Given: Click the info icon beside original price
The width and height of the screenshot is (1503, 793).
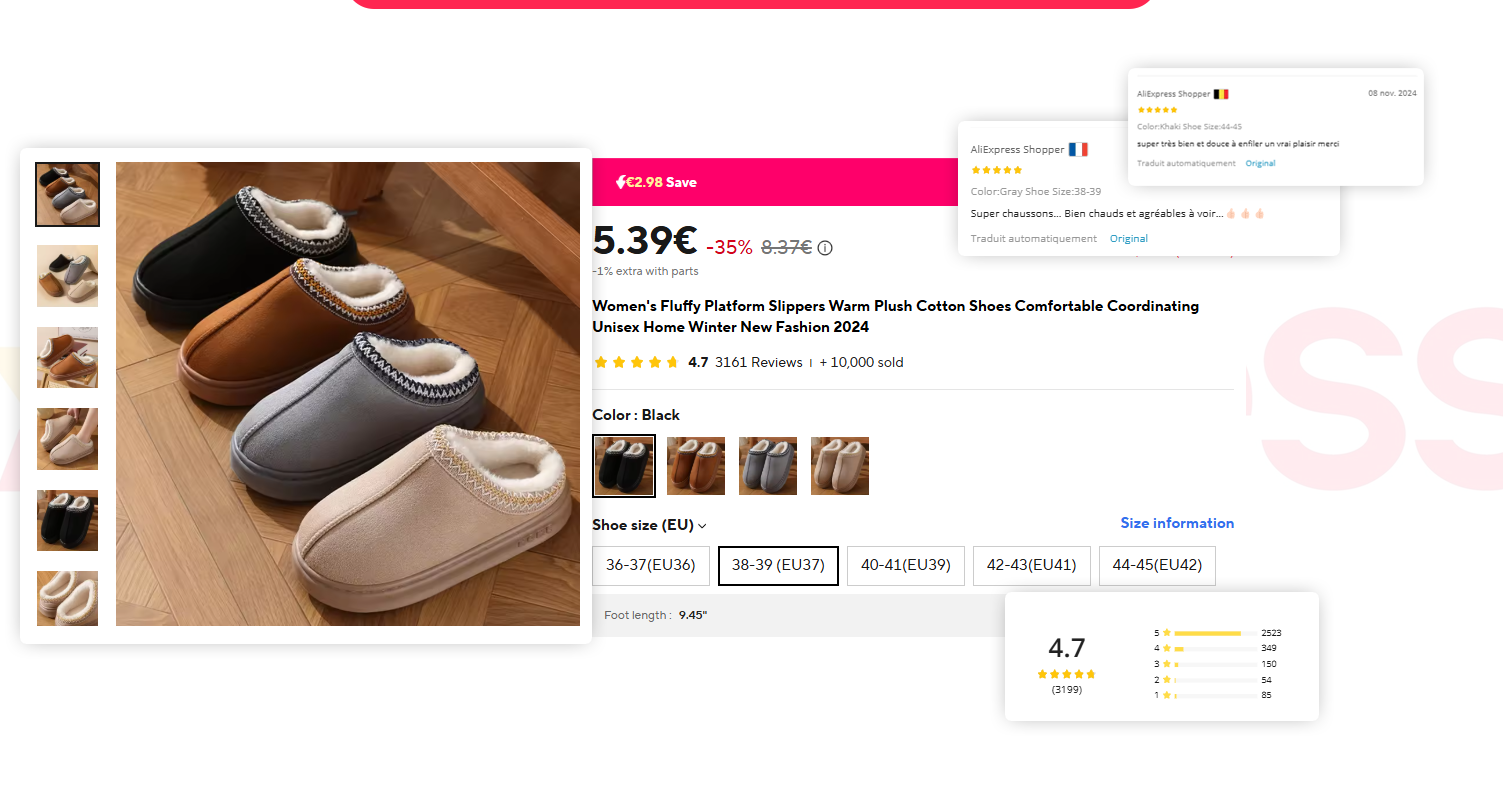Looking at the screenshot, I should (x=825, y=248).
